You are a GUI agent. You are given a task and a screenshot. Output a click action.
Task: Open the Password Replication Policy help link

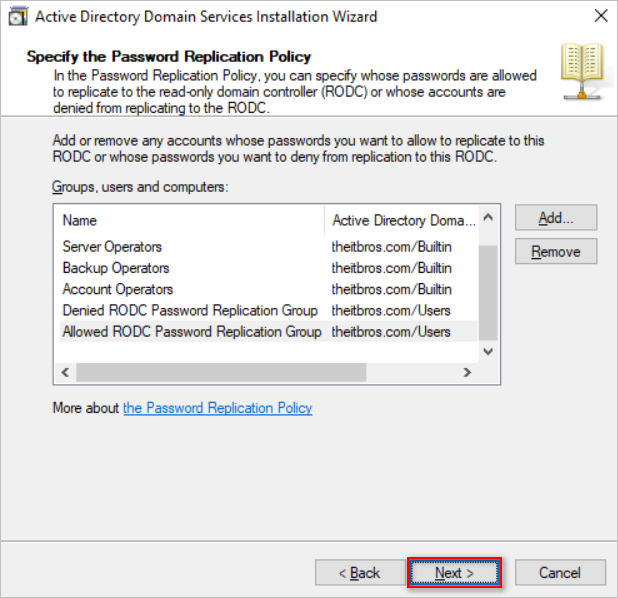218,408
